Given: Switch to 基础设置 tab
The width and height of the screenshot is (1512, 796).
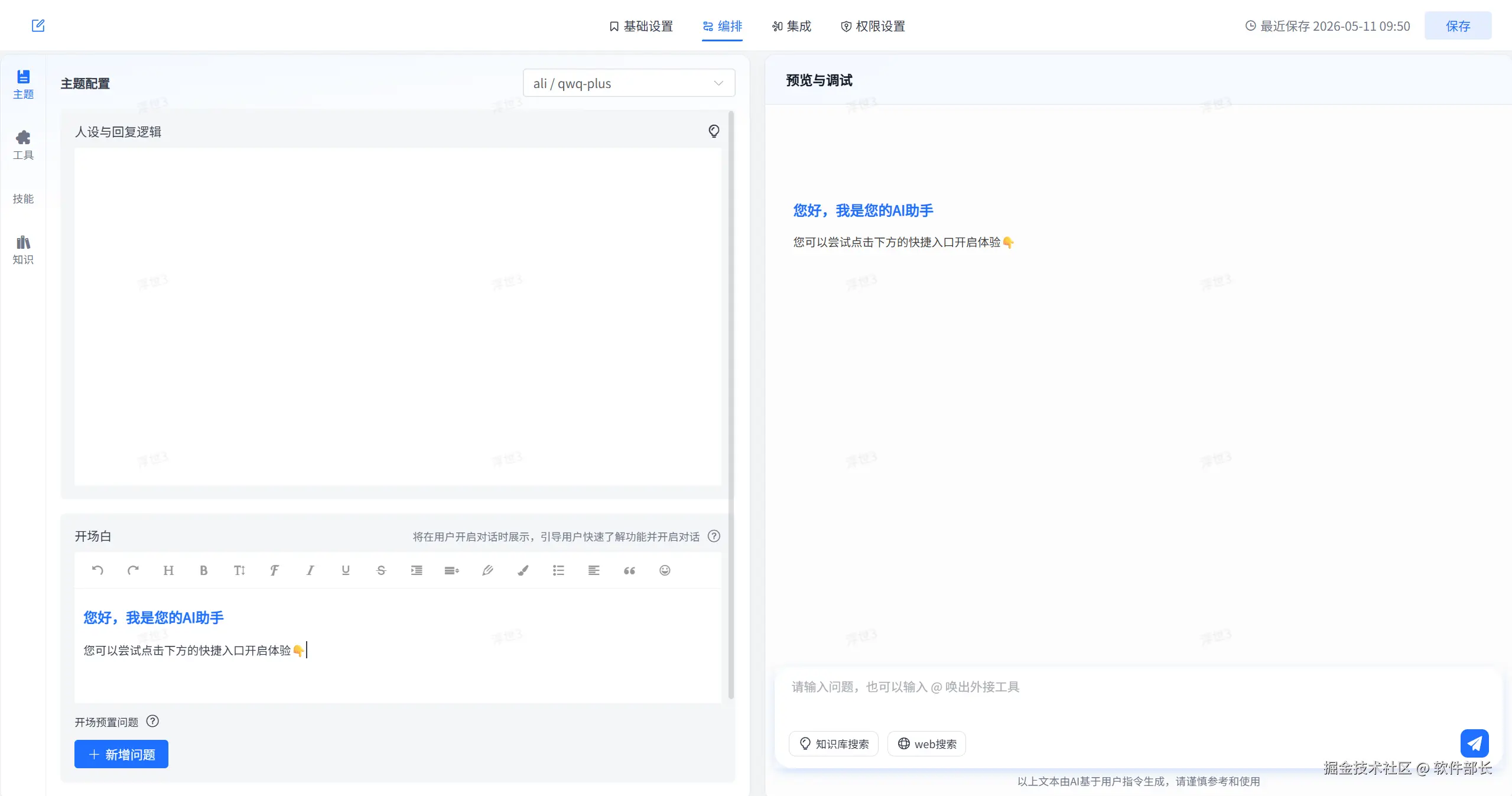Looking at the screenshot, I should [641, 26].
